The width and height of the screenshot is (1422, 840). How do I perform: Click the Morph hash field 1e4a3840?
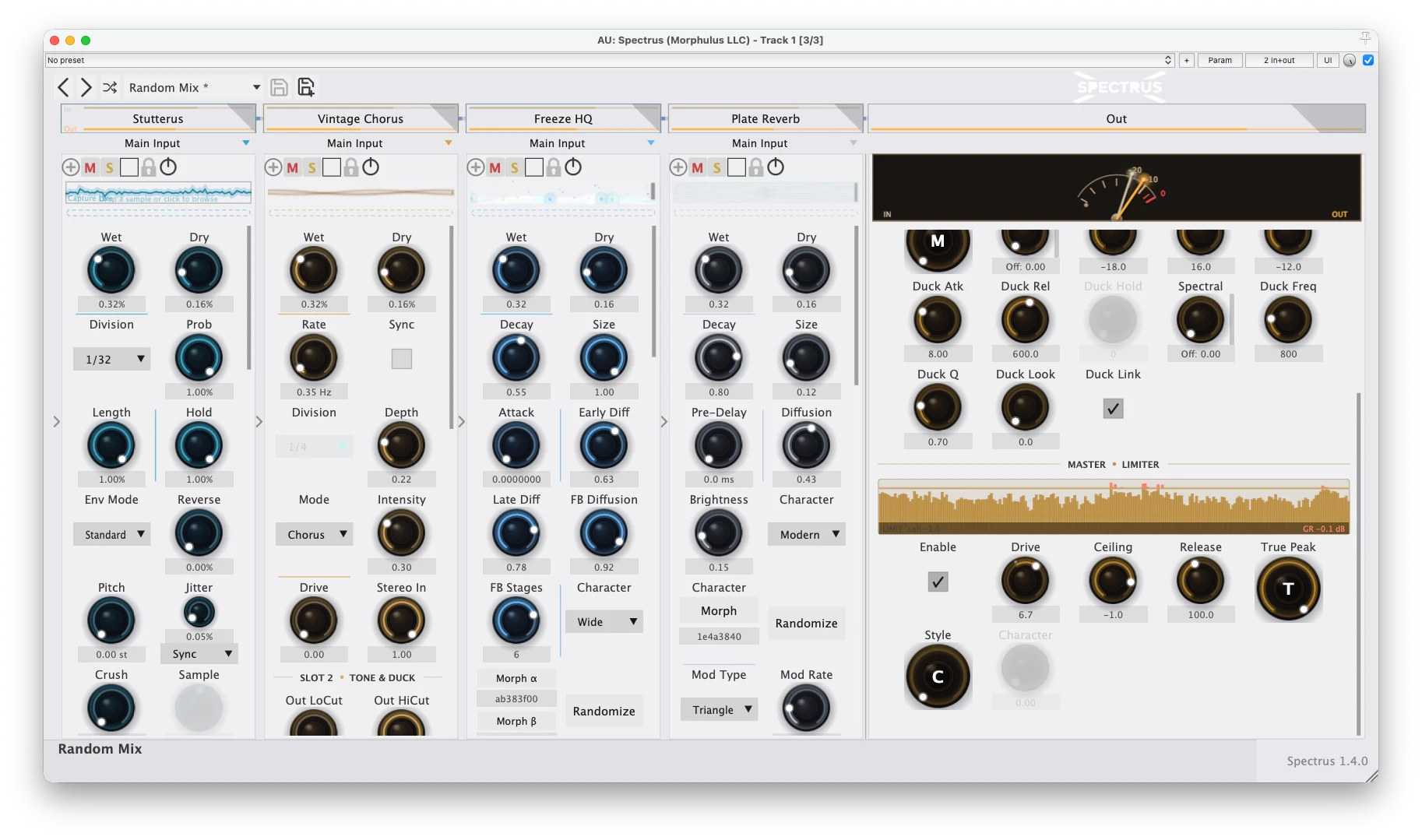pos(719,636)
